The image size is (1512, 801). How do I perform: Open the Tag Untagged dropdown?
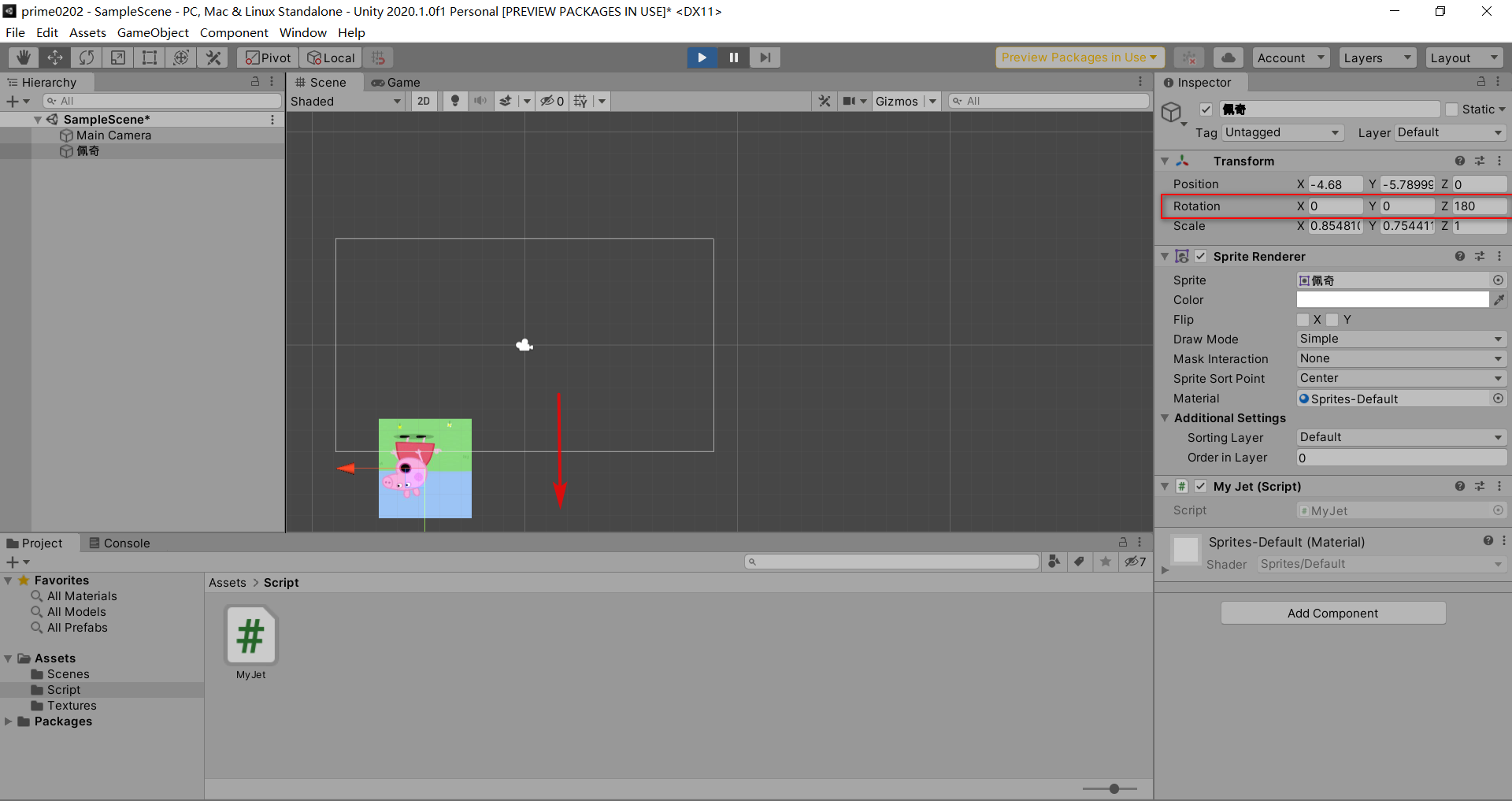1282,132
